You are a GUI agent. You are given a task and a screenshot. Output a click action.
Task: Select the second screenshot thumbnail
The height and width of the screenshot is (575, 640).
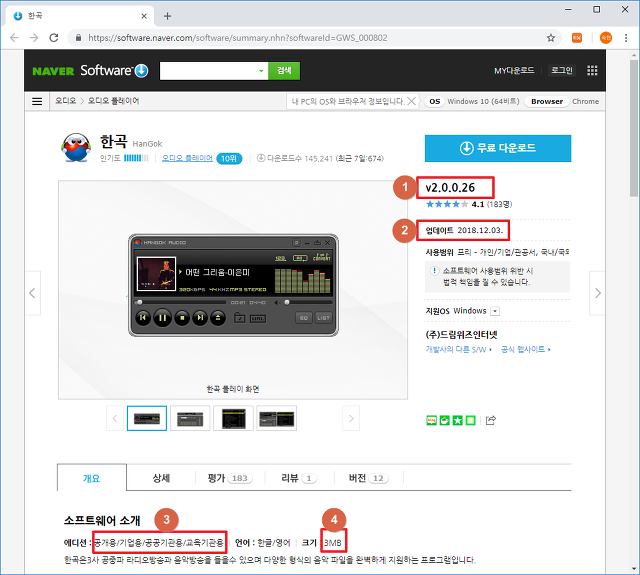click(190, 418)
